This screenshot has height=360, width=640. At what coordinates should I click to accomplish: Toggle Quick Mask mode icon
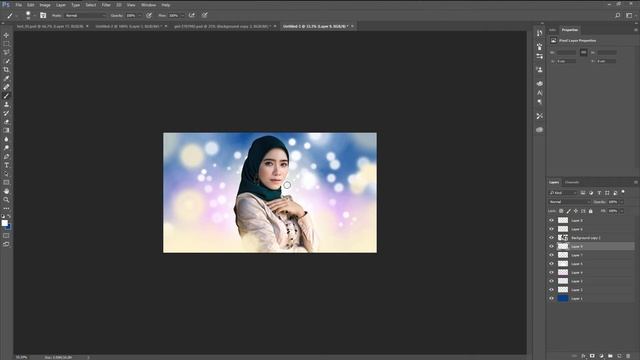[x=6, y=236]
